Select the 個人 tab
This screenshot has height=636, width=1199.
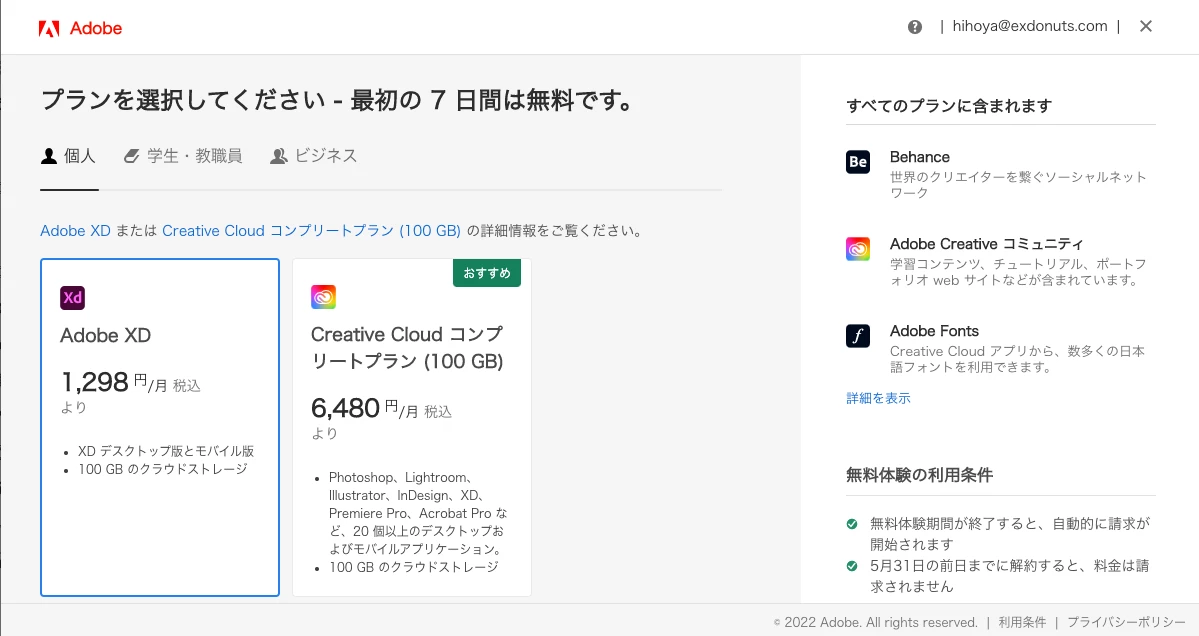pos(69,156)
